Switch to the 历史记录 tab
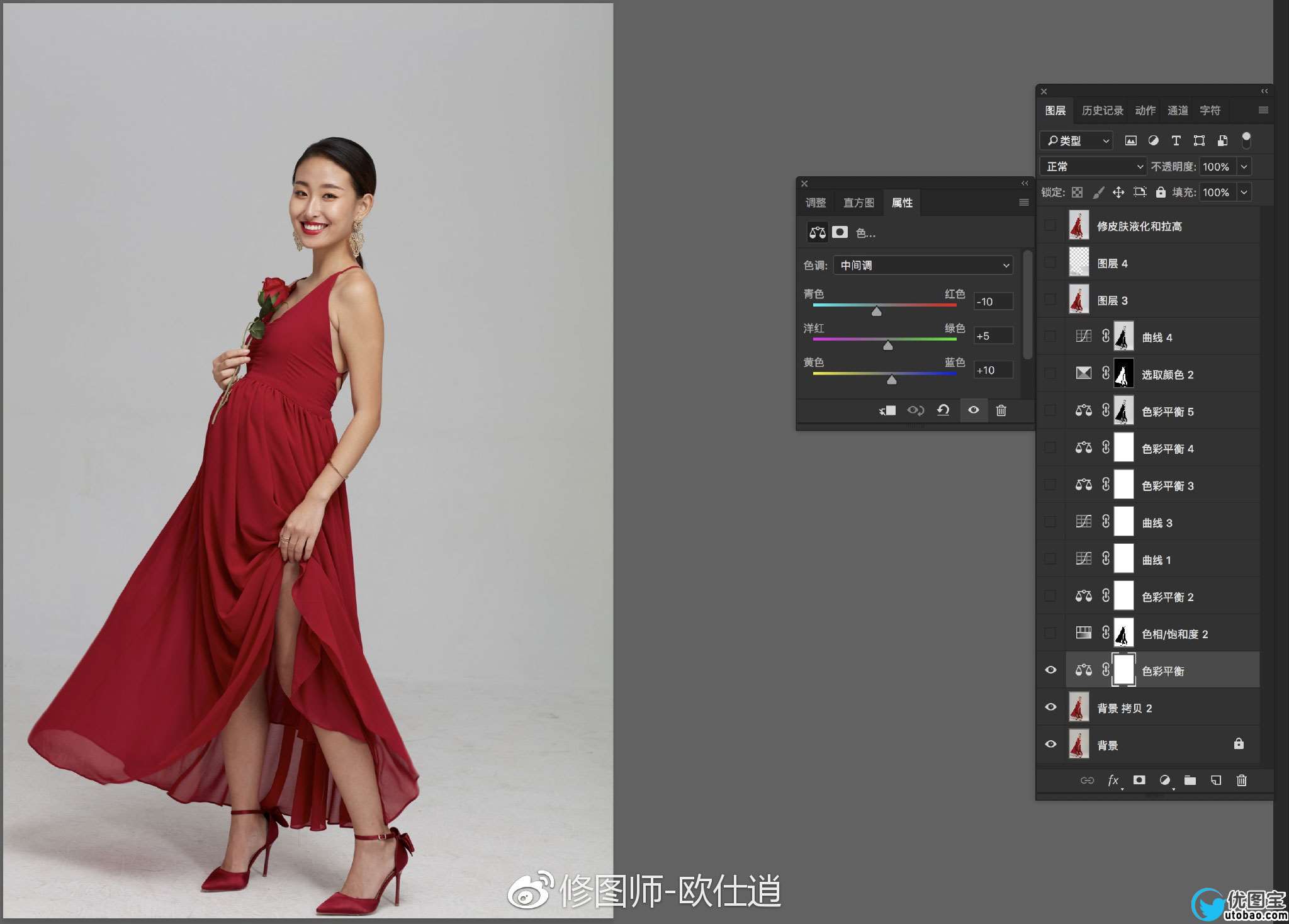The image size is (1289, 924). point(1103,111)
